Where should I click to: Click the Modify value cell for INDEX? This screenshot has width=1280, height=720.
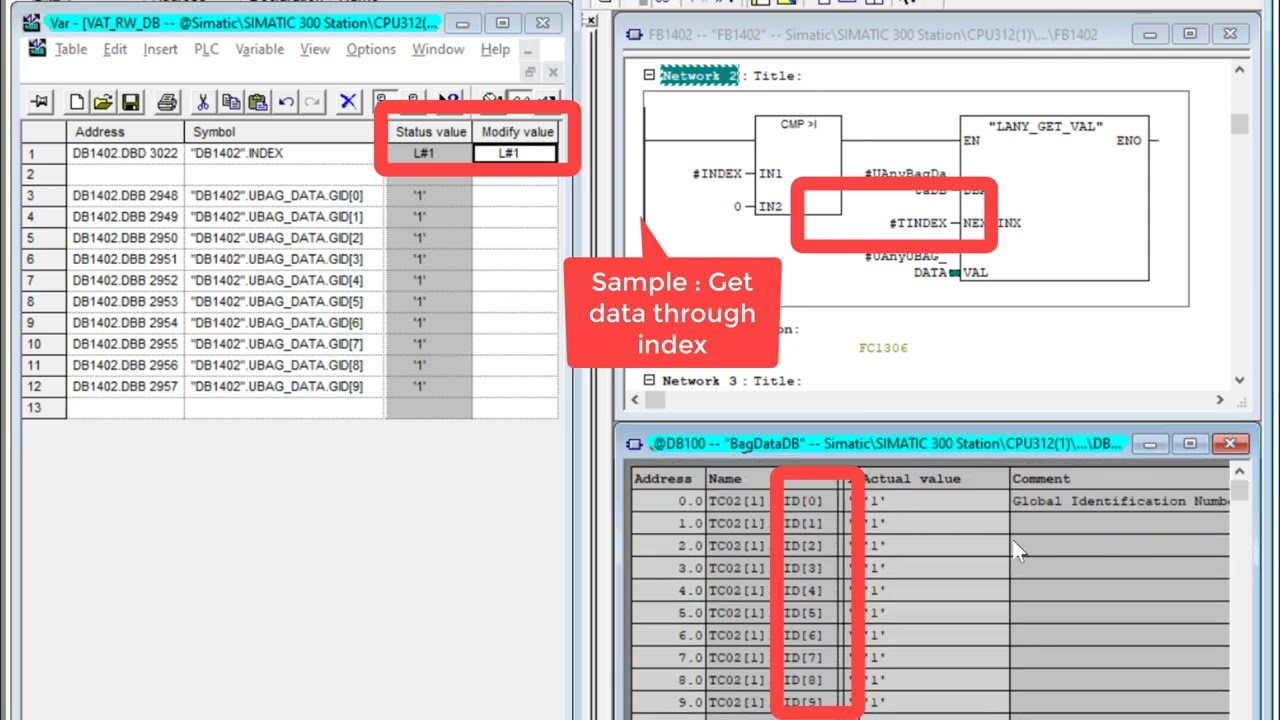(x=515, y=153)
